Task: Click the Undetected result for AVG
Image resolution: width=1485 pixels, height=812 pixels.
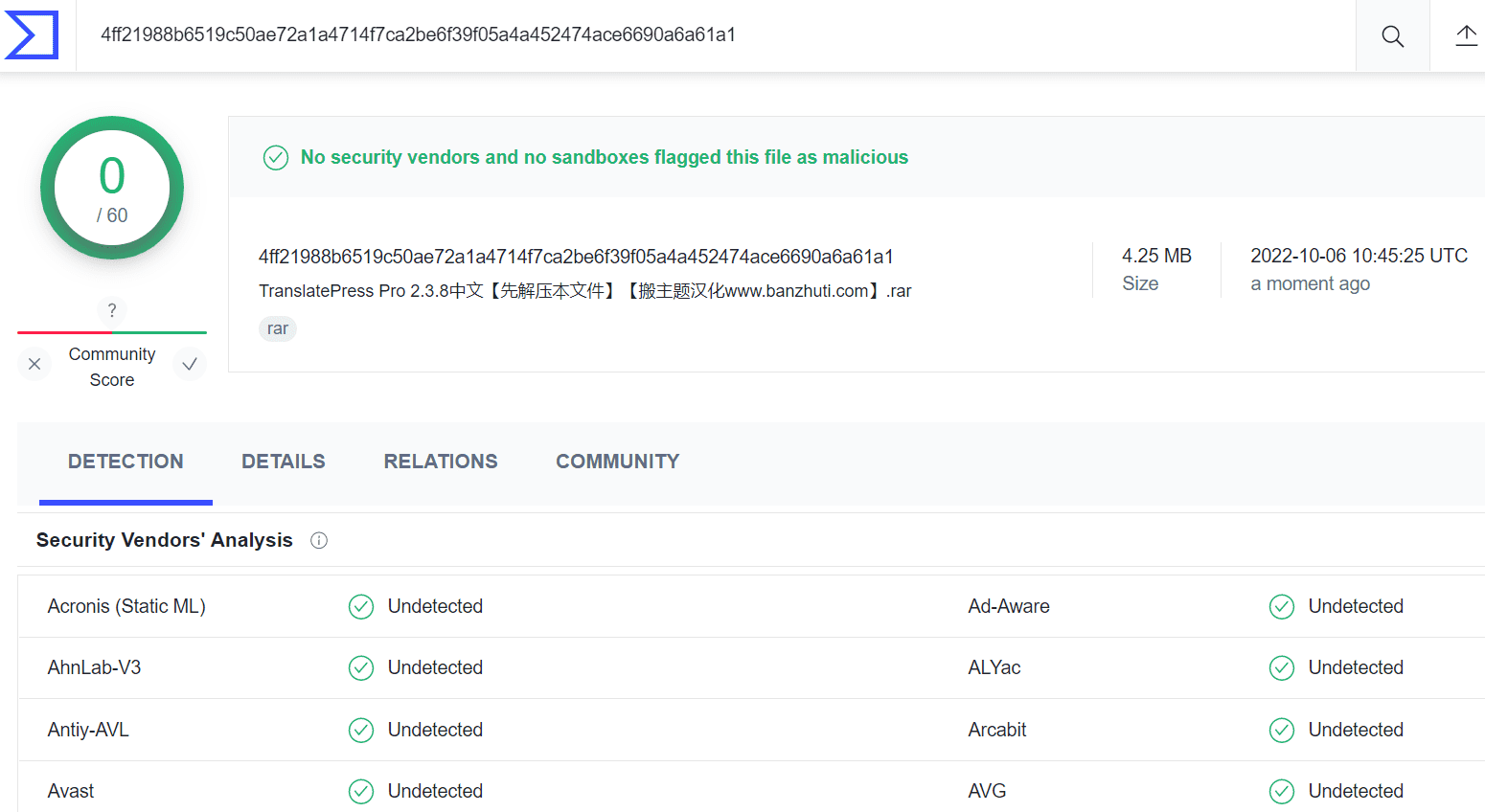Action: click(1356, 791)
